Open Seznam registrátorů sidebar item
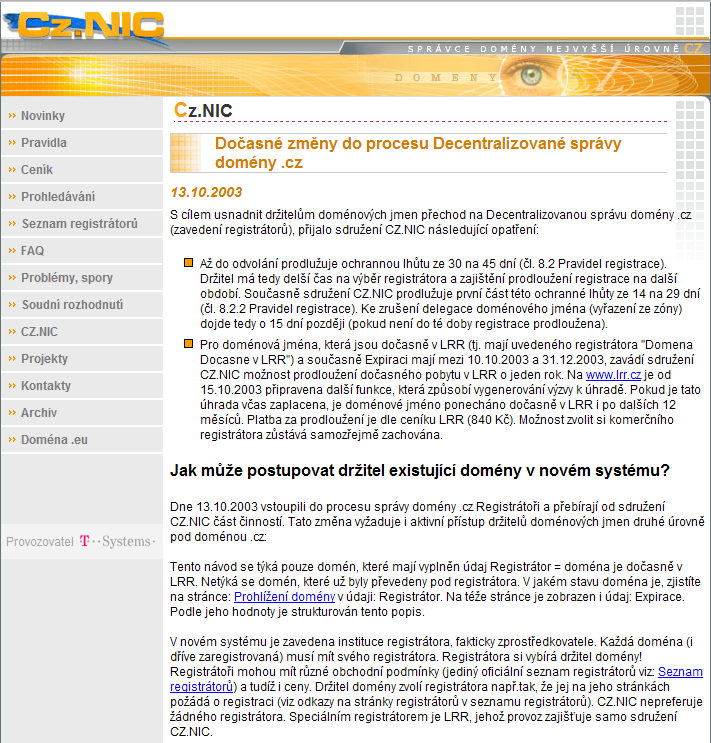 (80, 224)
